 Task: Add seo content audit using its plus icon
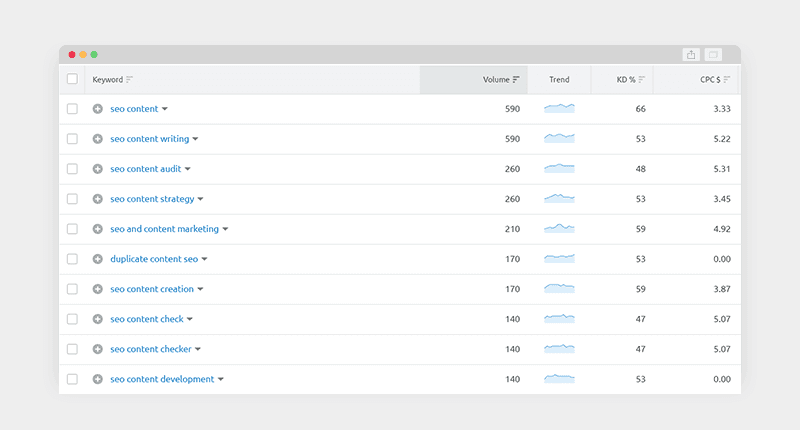(x=98, y=169)
